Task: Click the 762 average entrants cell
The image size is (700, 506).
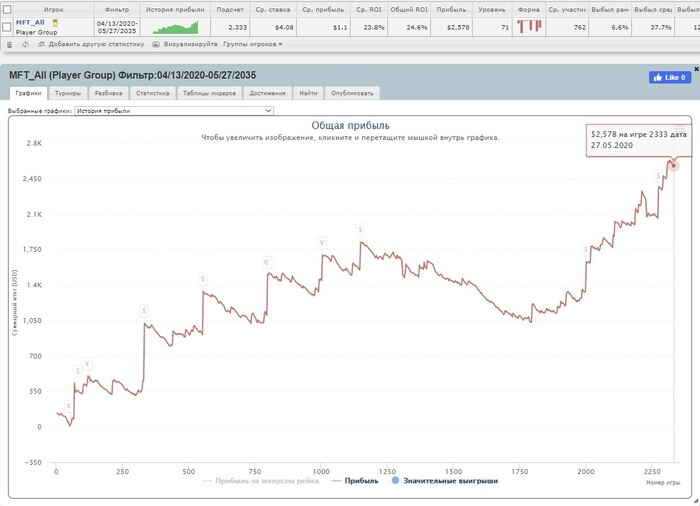Action: [567, 27]
